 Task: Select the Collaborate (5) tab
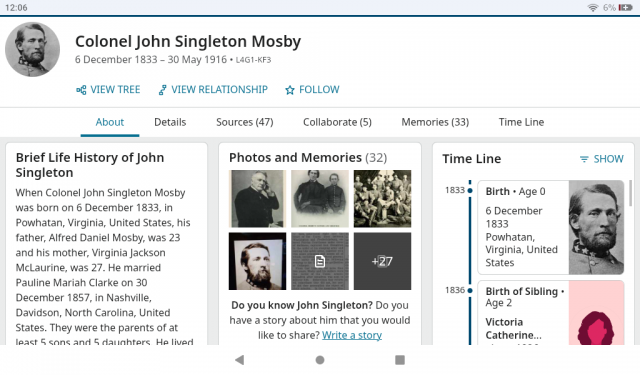337,122
